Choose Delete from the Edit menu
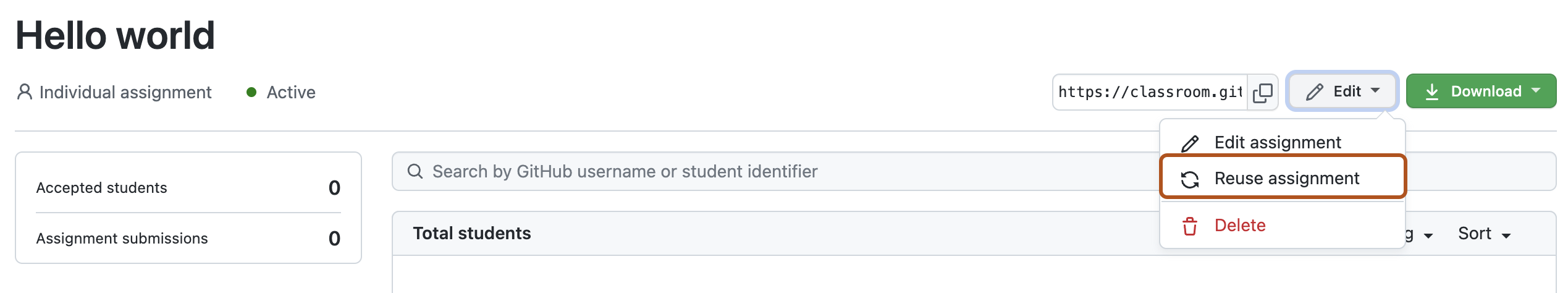 pos(1239,226)
